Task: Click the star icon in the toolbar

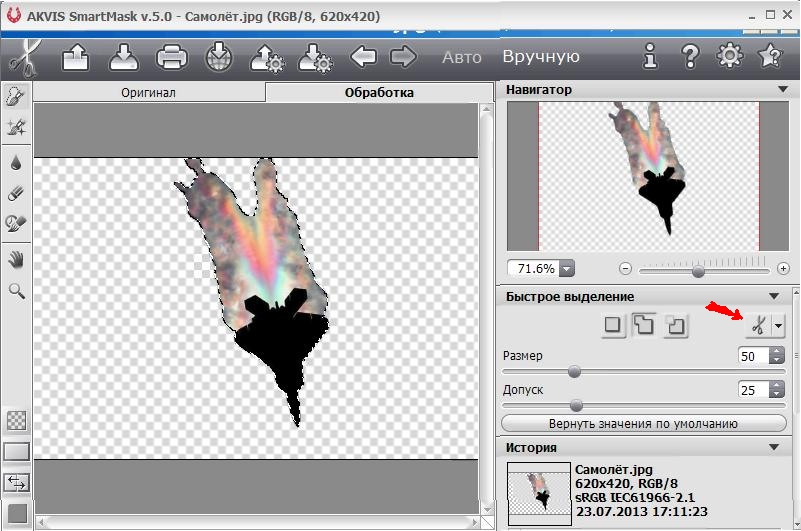Action: pos(770,55)
